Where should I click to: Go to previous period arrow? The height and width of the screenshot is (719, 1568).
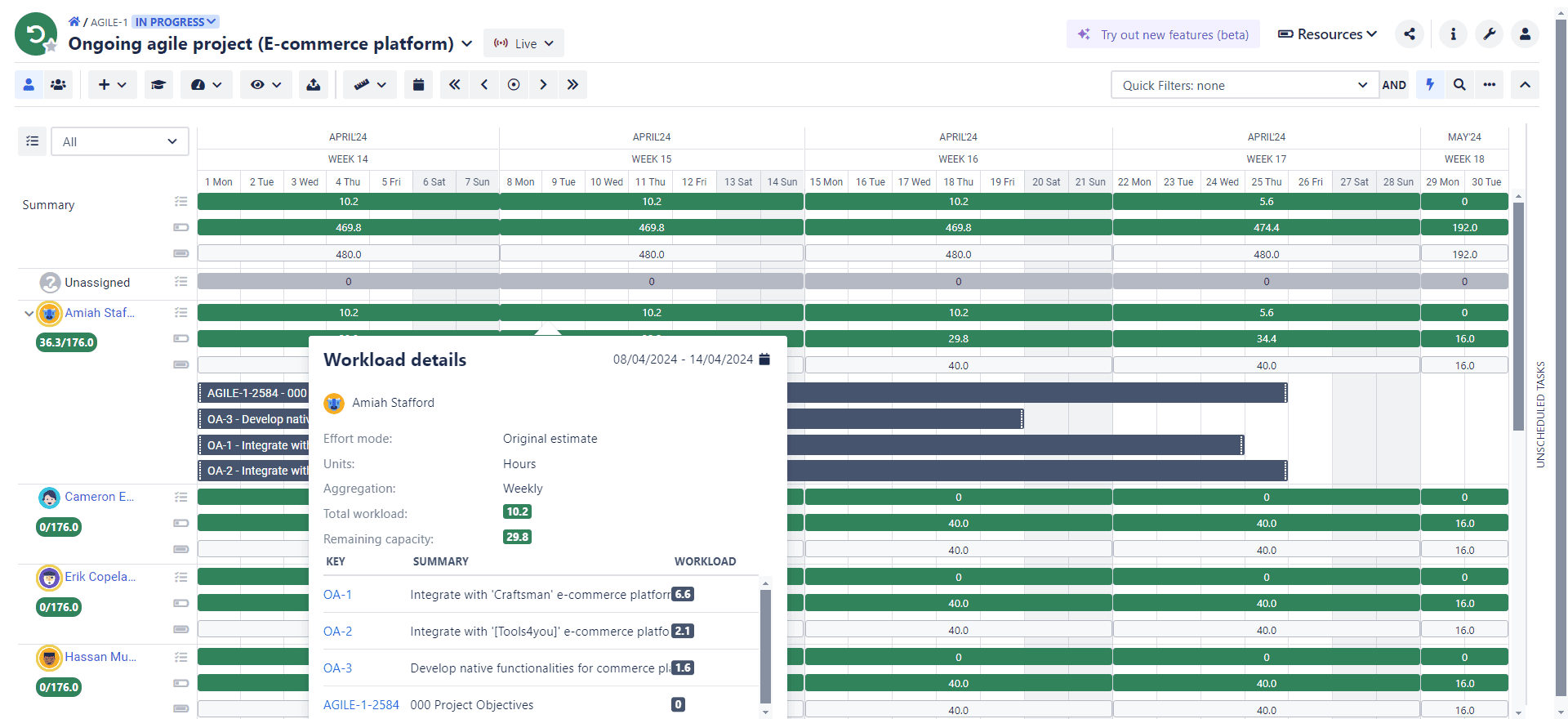(484, 84)
